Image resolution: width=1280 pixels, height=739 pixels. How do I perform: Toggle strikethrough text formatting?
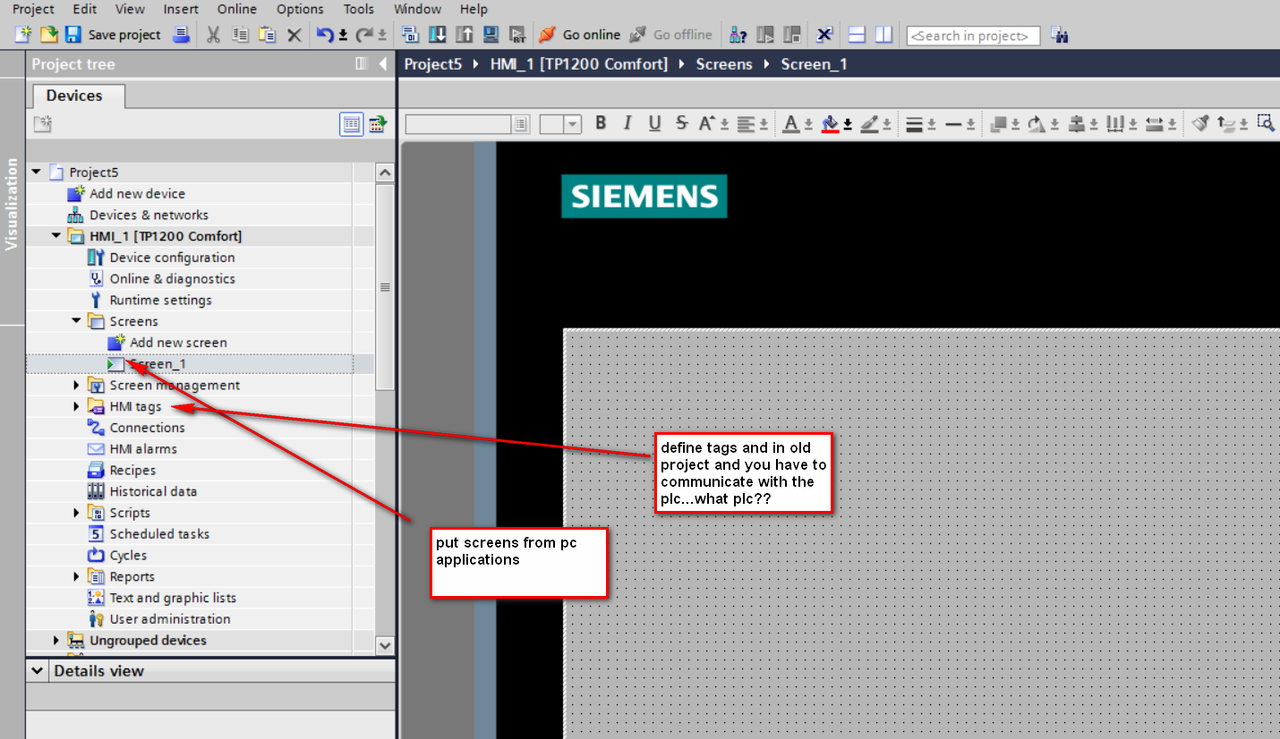click(x=682, y=123)
